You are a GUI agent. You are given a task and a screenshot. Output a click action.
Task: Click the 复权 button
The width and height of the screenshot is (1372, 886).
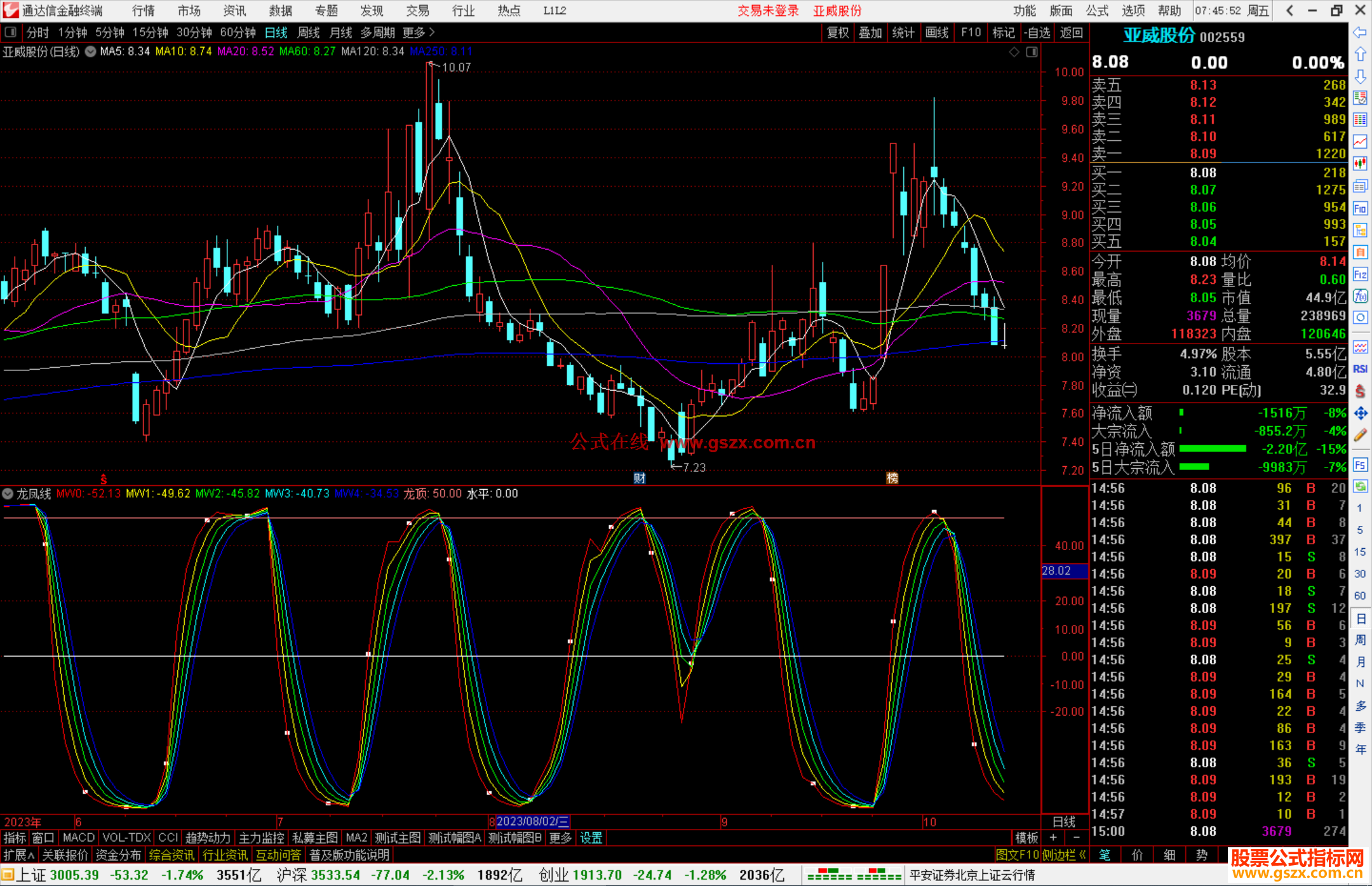838,32
